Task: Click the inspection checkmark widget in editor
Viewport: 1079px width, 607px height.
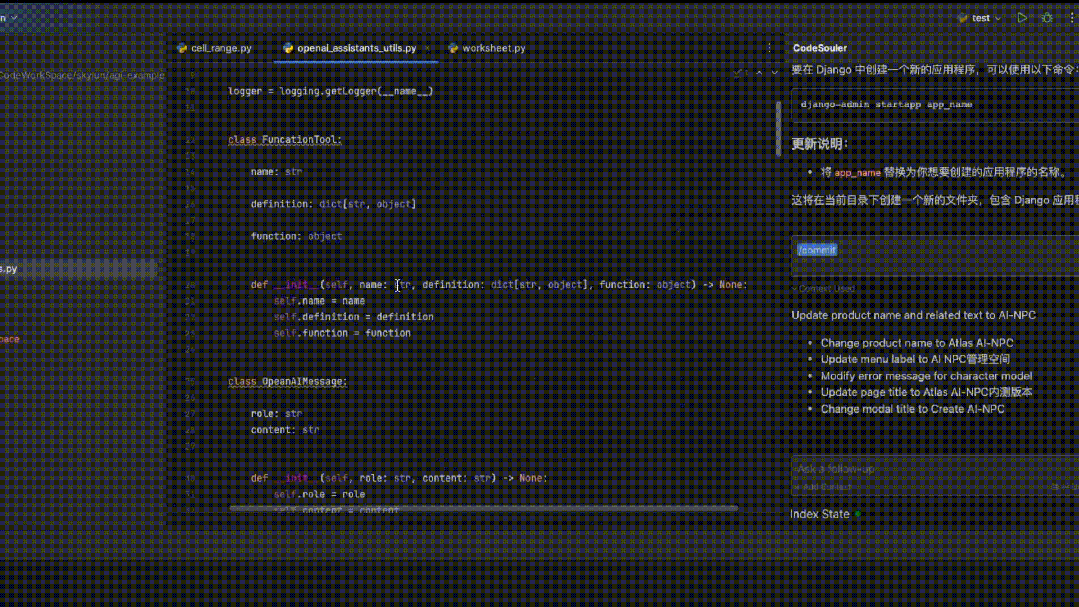Action: point(738,72)
